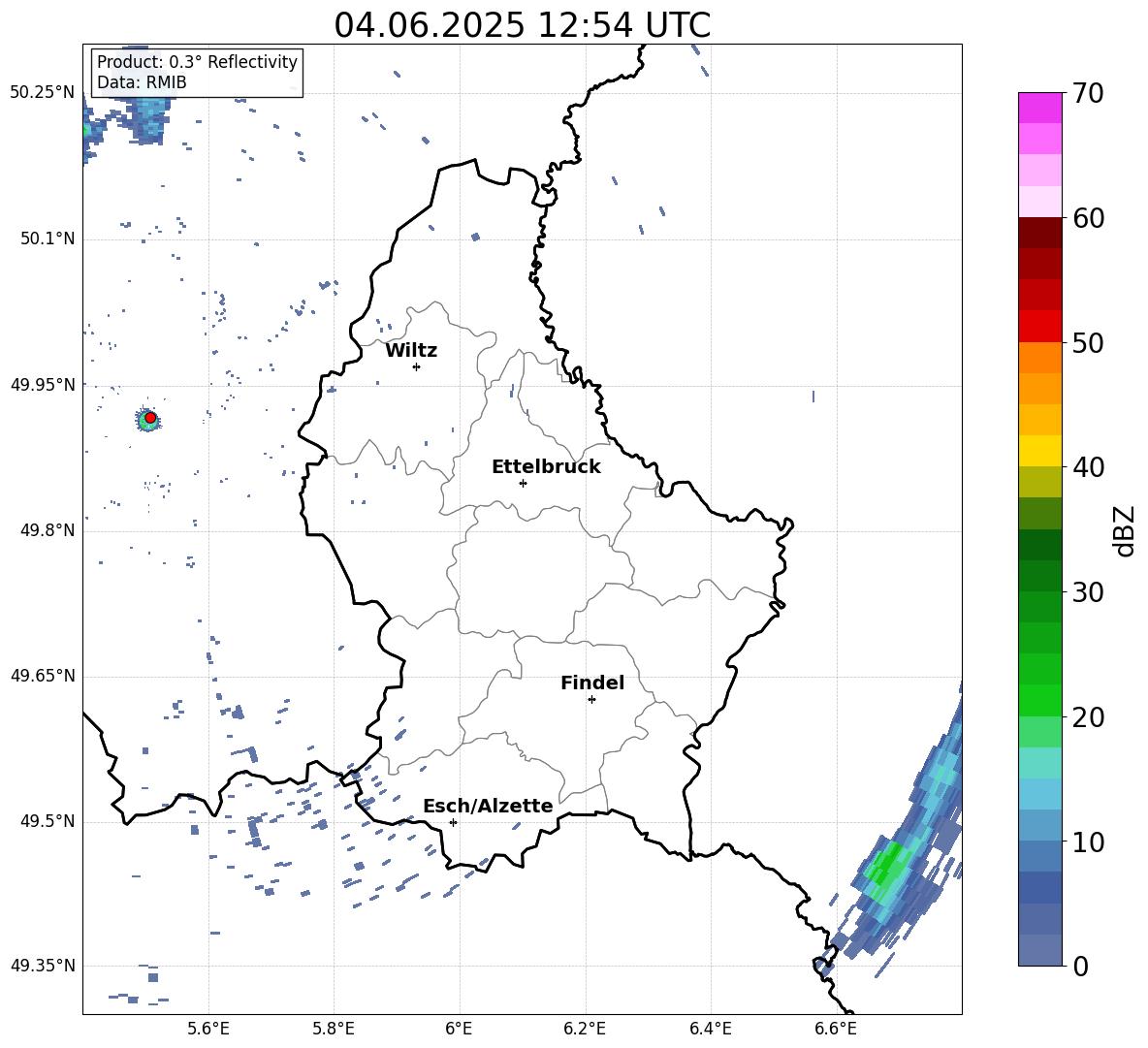Click the 6.2°E longitude label
The image size is (1148, 1048).
point(585,1030)
